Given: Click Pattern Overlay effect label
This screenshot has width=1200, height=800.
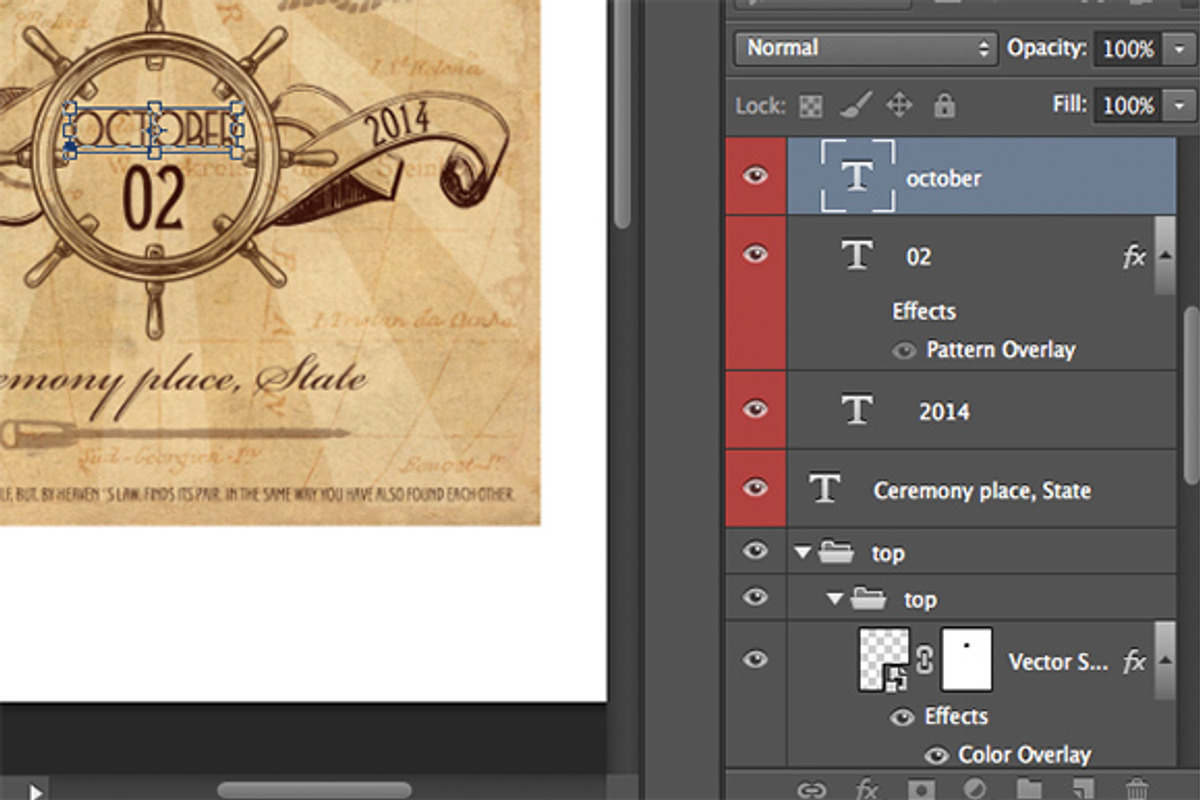Looking at the screenshot, I should [x=1001, y=350].
